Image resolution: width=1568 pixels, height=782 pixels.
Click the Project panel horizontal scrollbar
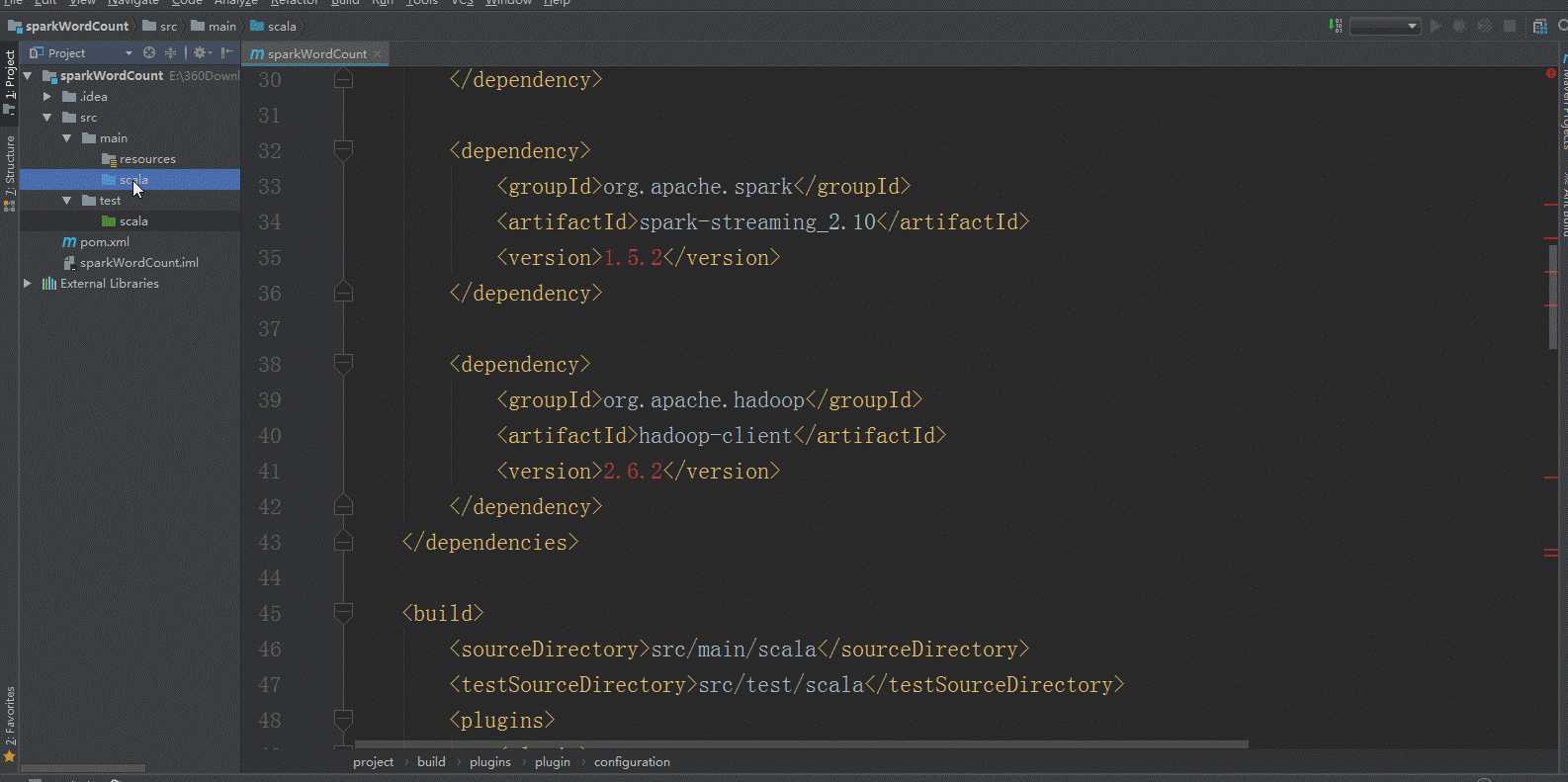point(84,768)
